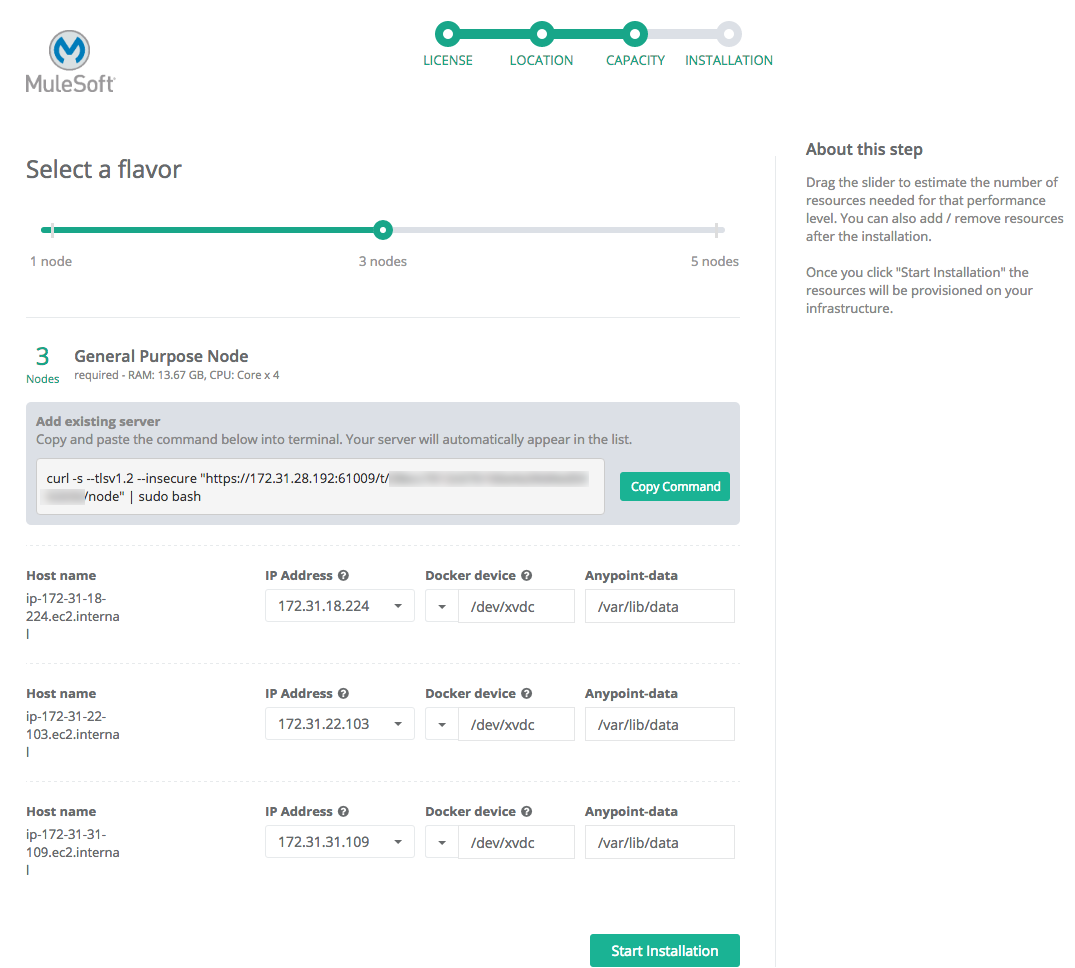Click the Docker device help icon for the first host
Viewport: 1075px width, 968px height.
[x=526, y=576]
